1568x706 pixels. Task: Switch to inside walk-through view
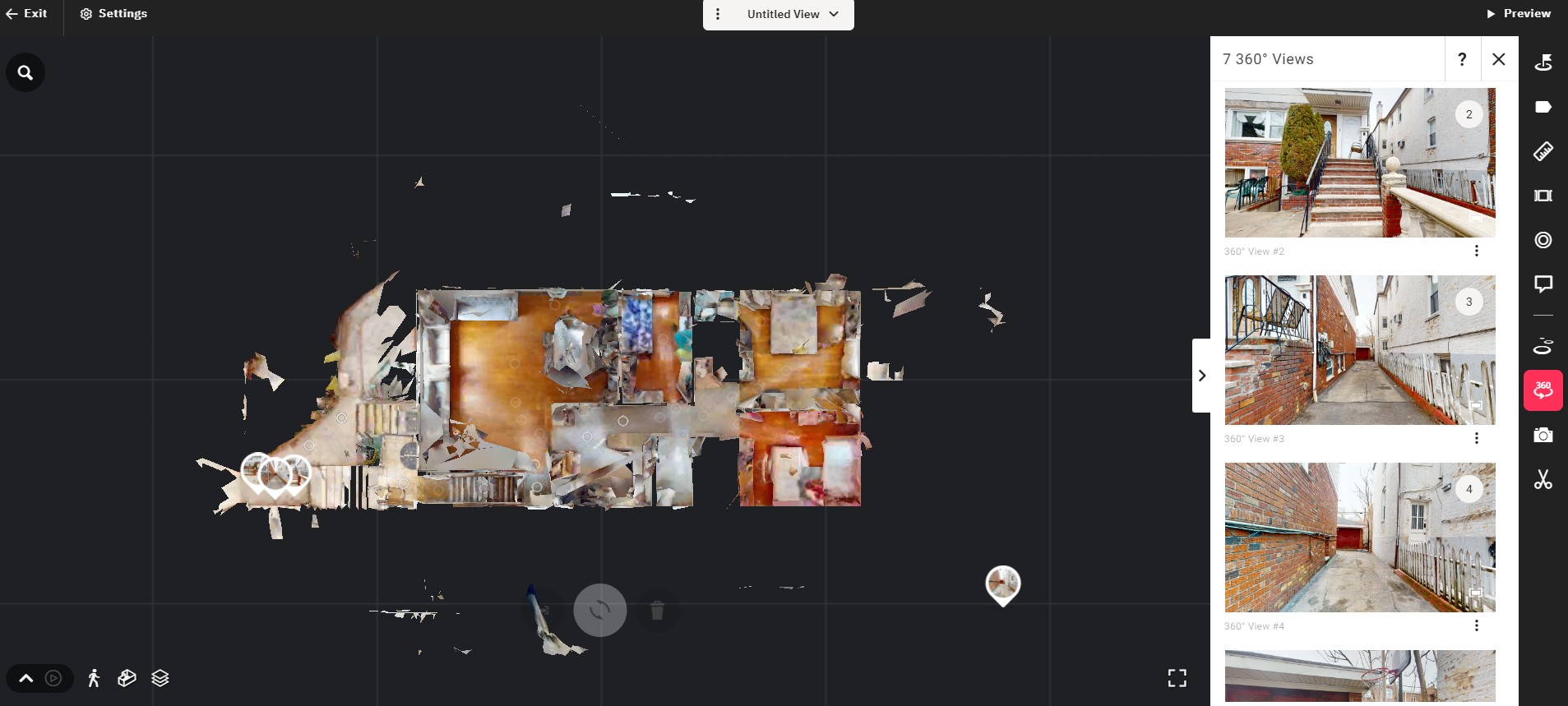pyautogui.click(x=94, y=678)
